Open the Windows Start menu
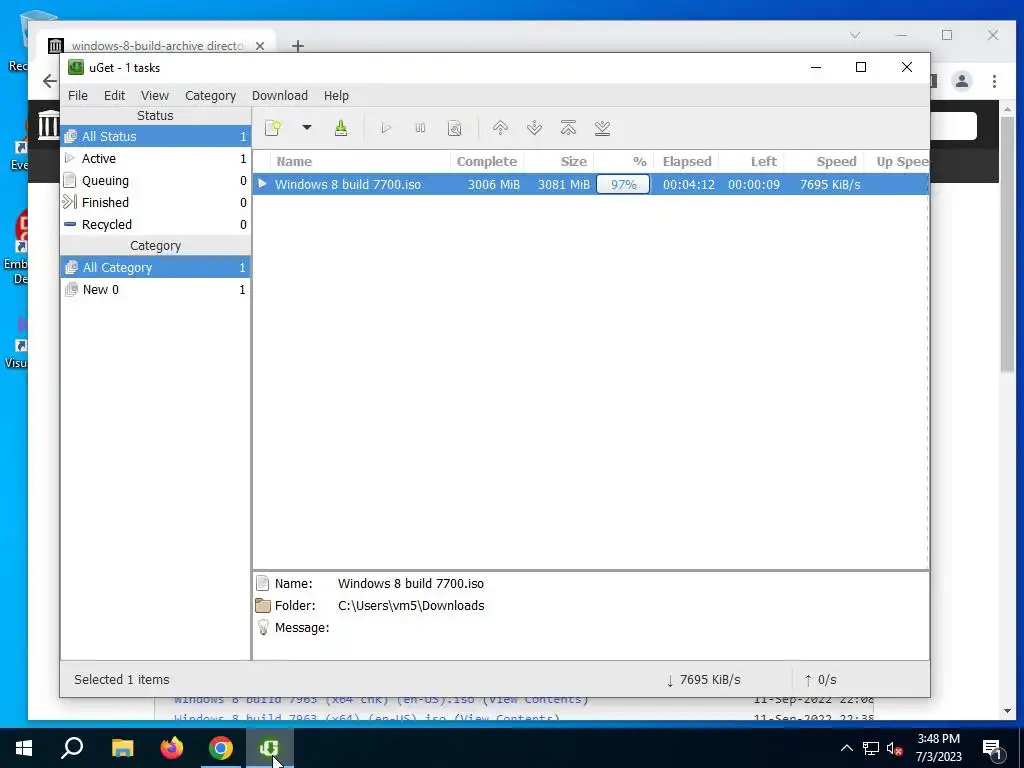 pyautogui.click(x=24, y=748)
